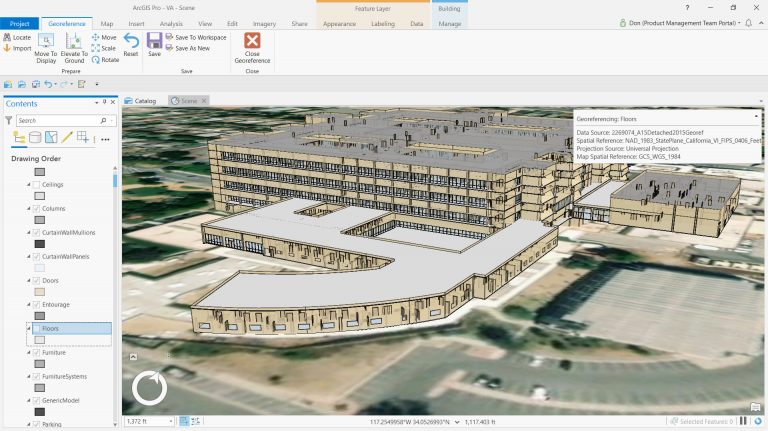This screenshot has height=431, width=768.
Task: Click Save As New
Action: (188, 48)
